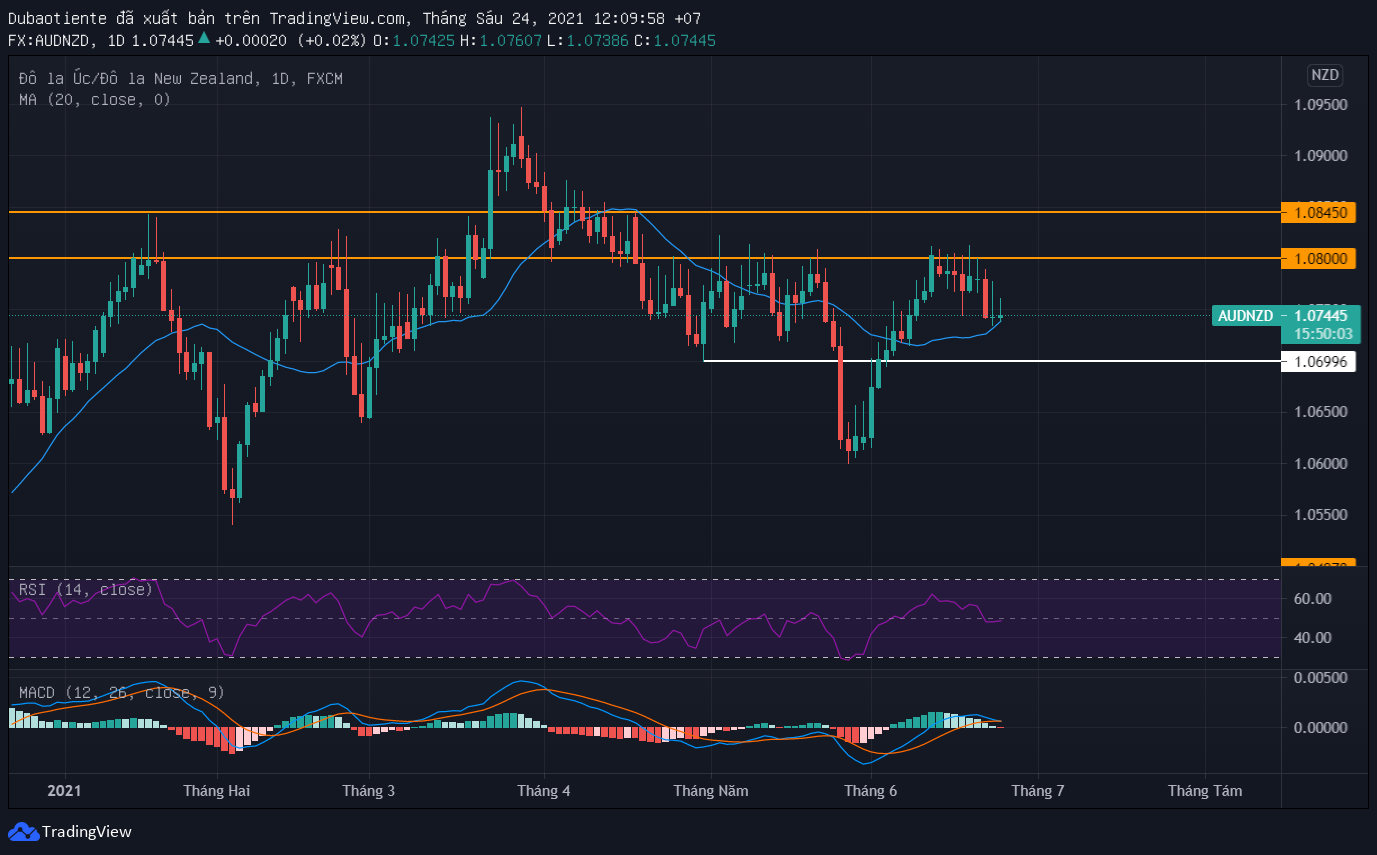The width and height of the screenshot is (1377, 855).
Task: Click the FX:AUDNZD symbol text
Action: tap(51, 40)
